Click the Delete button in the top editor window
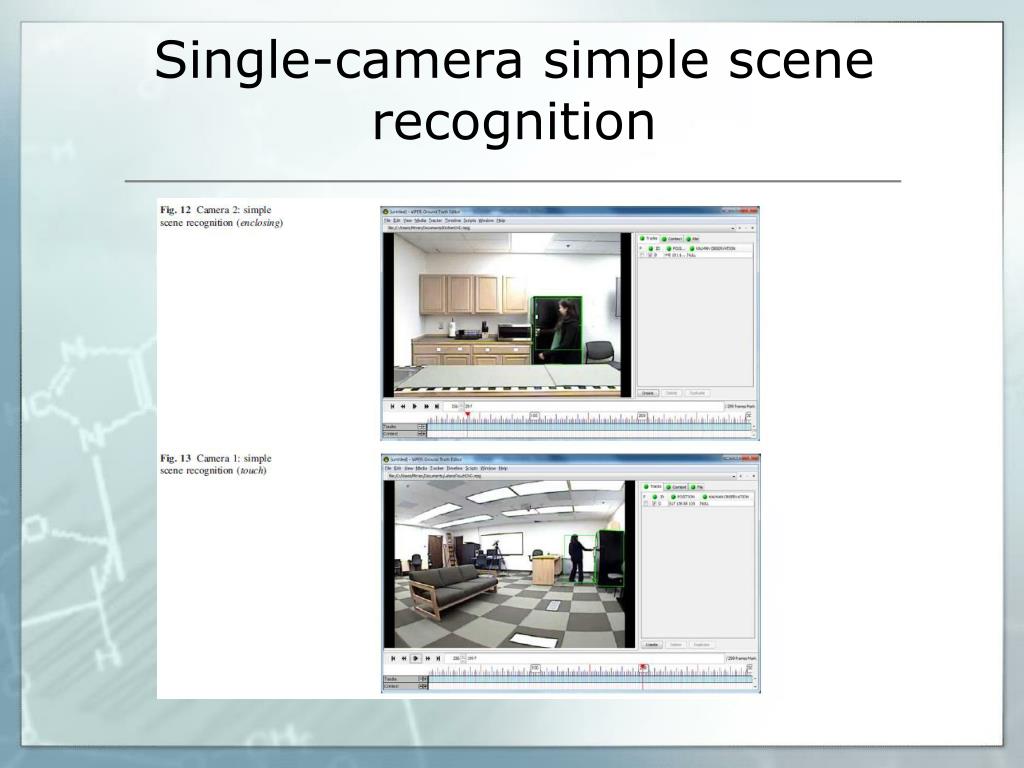Screen dimensions: 1024x768 pos(671,393)
